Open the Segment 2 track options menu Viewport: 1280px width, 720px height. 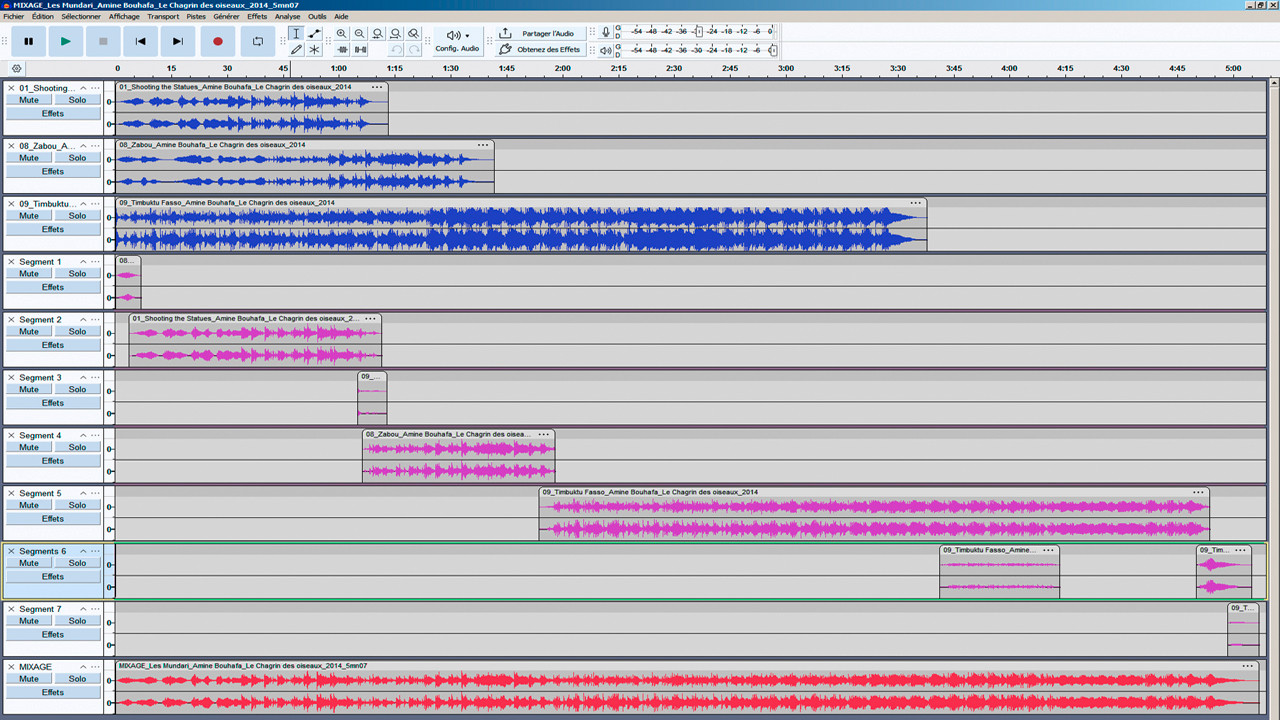point(94,319)
